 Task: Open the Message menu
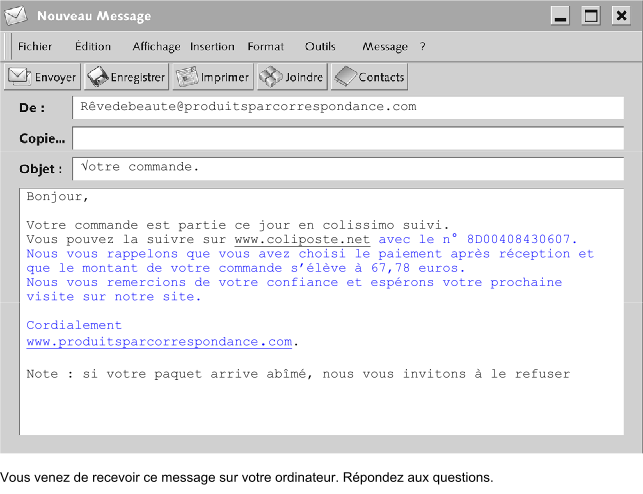(385, 46)
